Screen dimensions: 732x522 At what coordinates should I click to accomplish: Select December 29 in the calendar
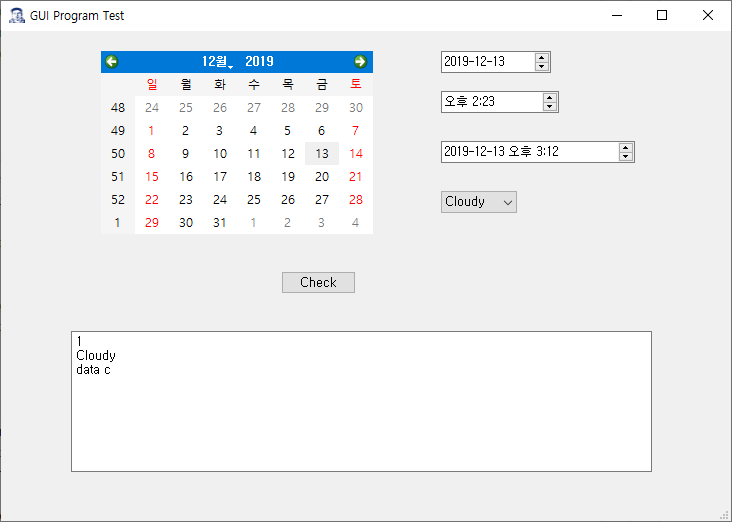click(x=151, y=223)
